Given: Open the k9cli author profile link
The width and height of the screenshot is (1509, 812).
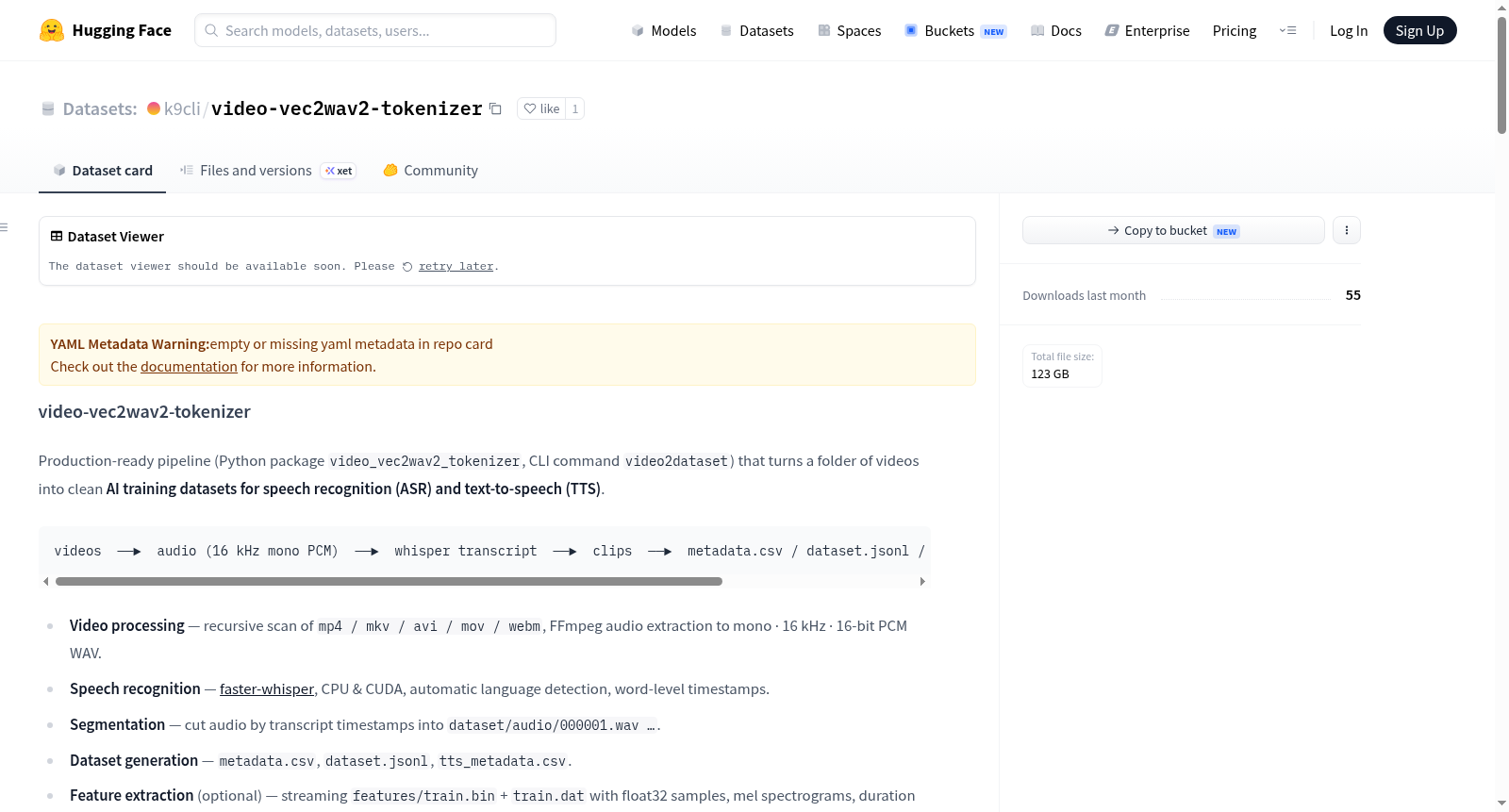Looking at the screenshot, I should 182,108.
